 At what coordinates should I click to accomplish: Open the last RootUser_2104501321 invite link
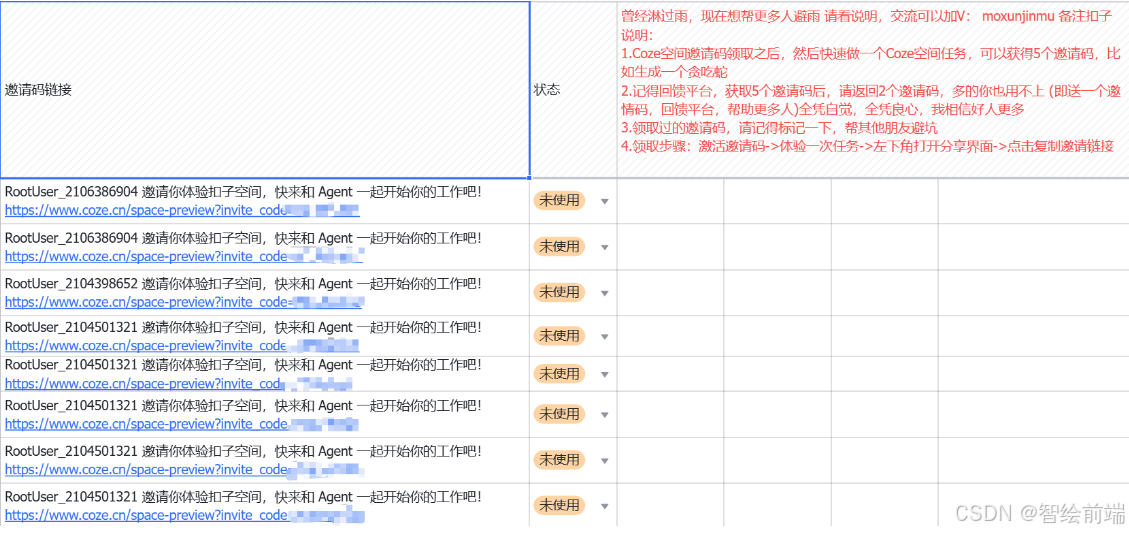(x=184, y=516)
